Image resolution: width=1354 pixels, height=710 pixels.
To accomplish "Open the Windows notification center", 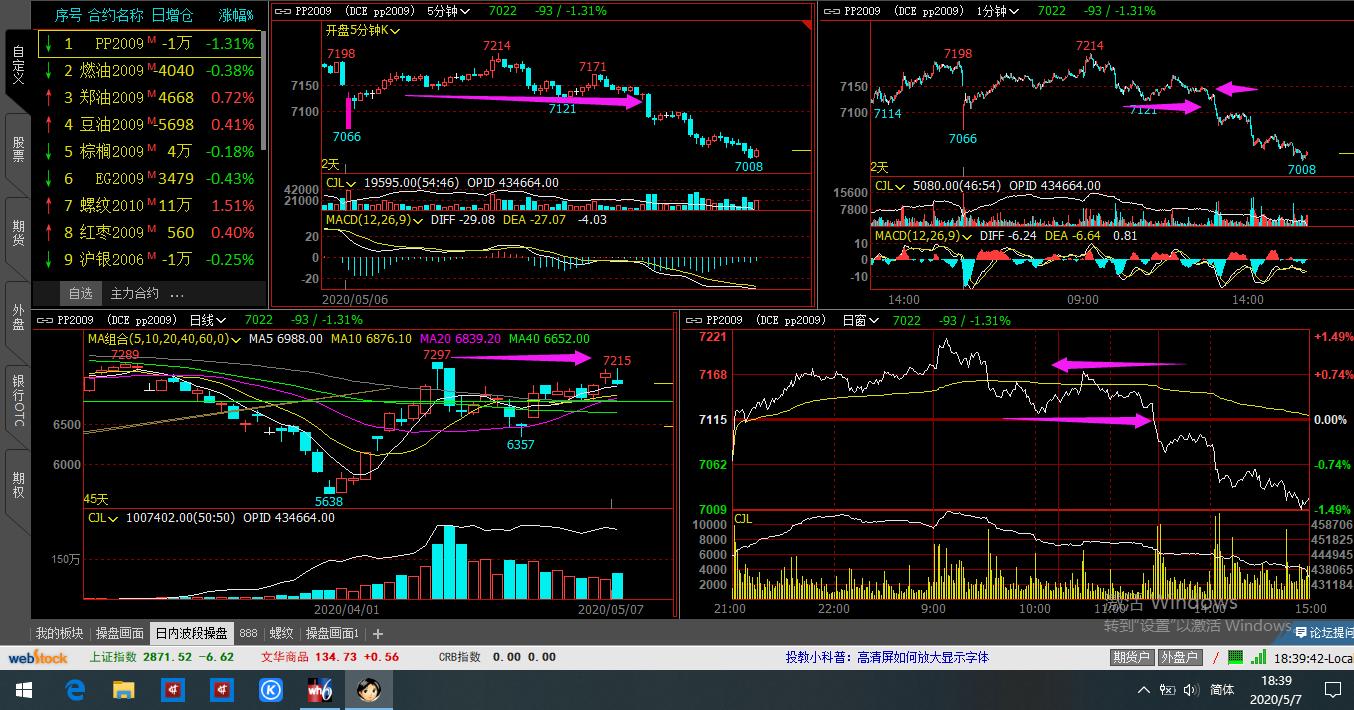I will 1332,690.
